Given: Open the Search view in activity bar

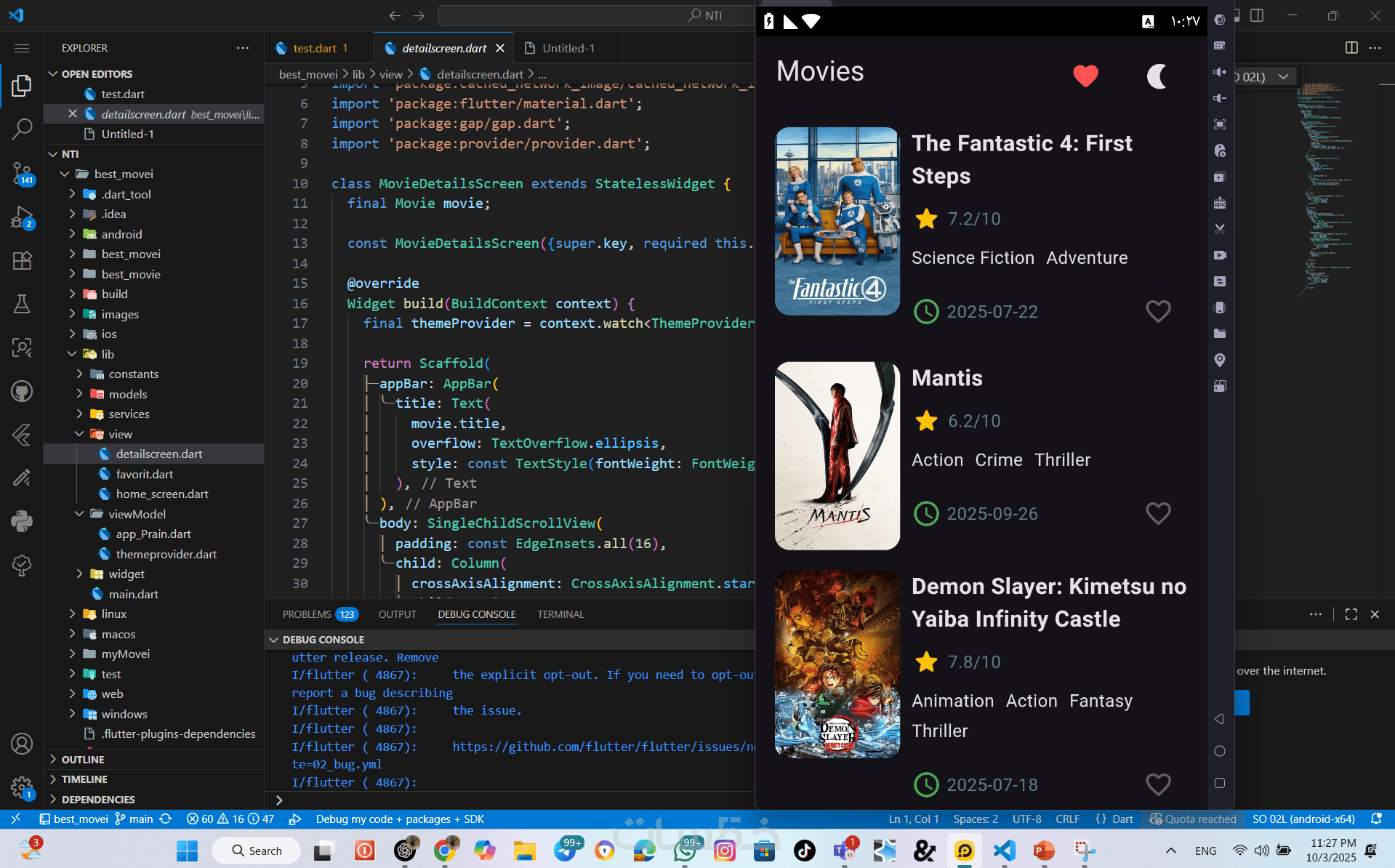Looking at the screenshot, I should coord(22,129).
